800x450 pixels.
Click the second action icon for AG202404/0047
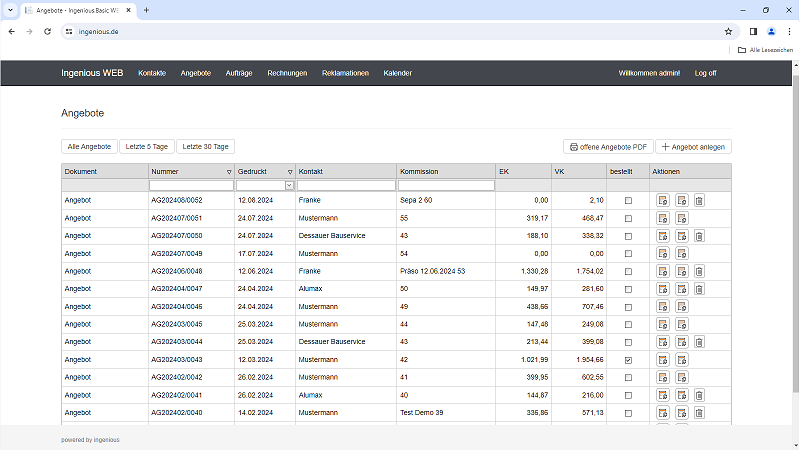coord(682,289)
